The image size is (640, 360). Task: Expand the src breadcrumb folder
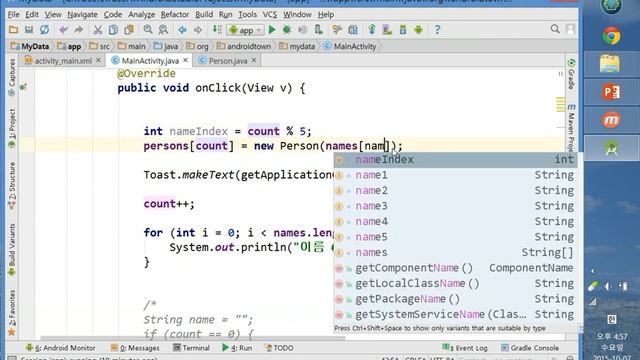tap(100, 46)
